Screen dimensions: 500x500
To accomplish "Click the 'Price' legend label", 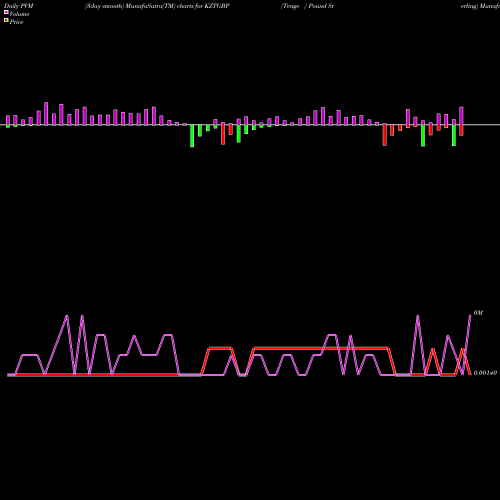I will (x=16, y=22).
